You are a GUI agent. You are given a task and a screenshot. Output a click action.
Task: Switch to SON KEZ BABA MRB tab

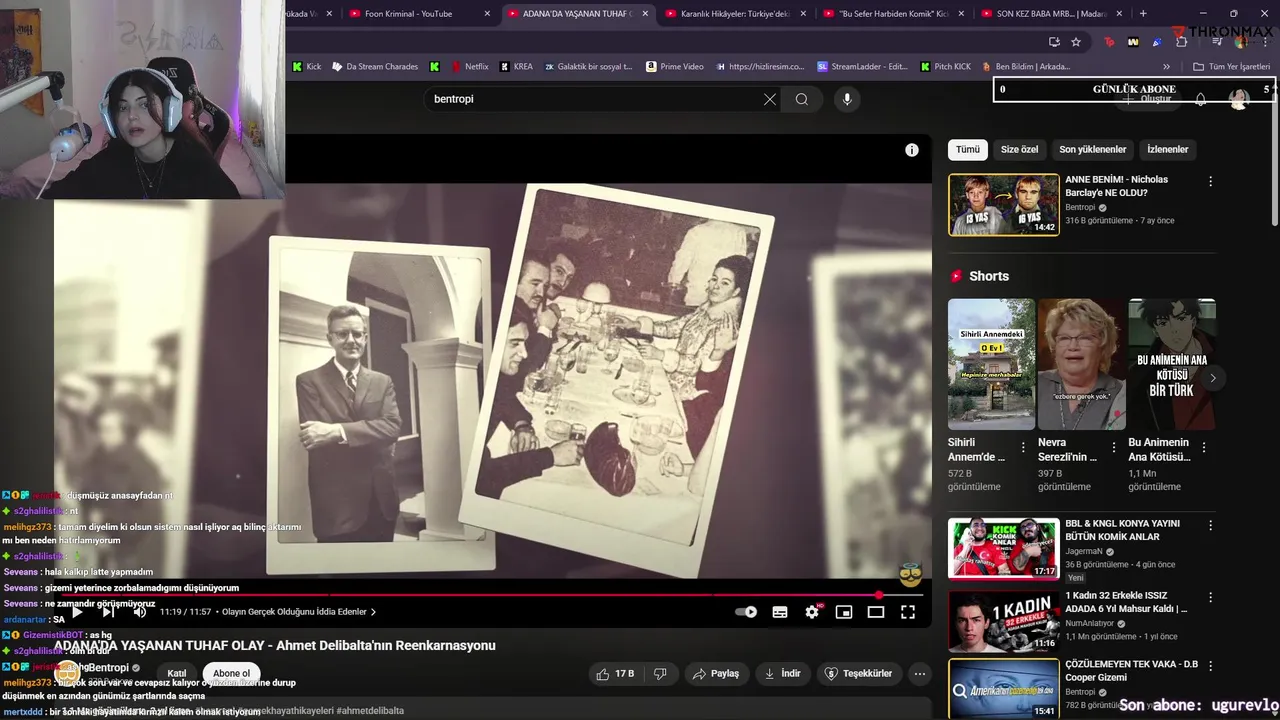1052,13
